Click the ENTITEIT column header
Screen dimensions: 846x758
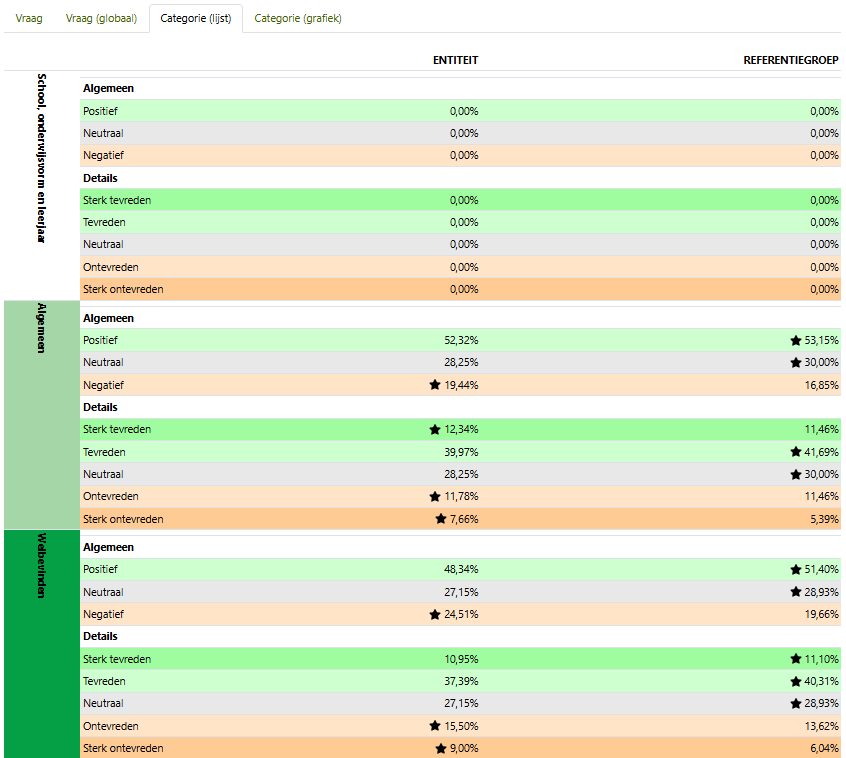[455, 60]
